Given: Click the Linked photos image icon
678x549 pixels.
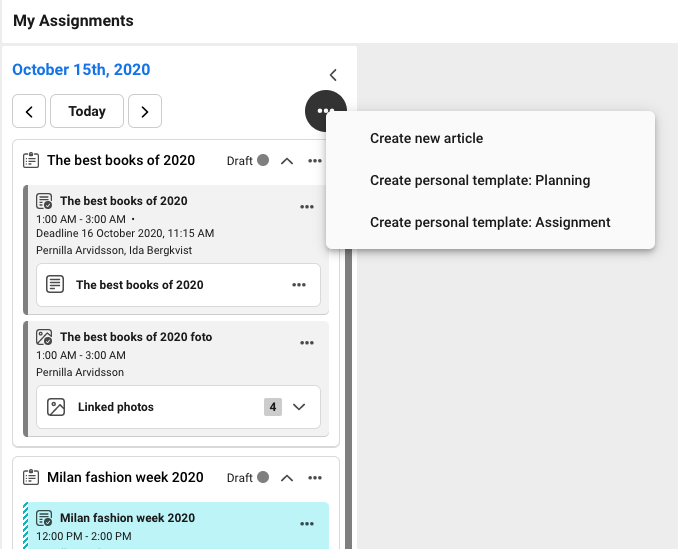Looking at the screenshot, I should [x=56, y=407].
